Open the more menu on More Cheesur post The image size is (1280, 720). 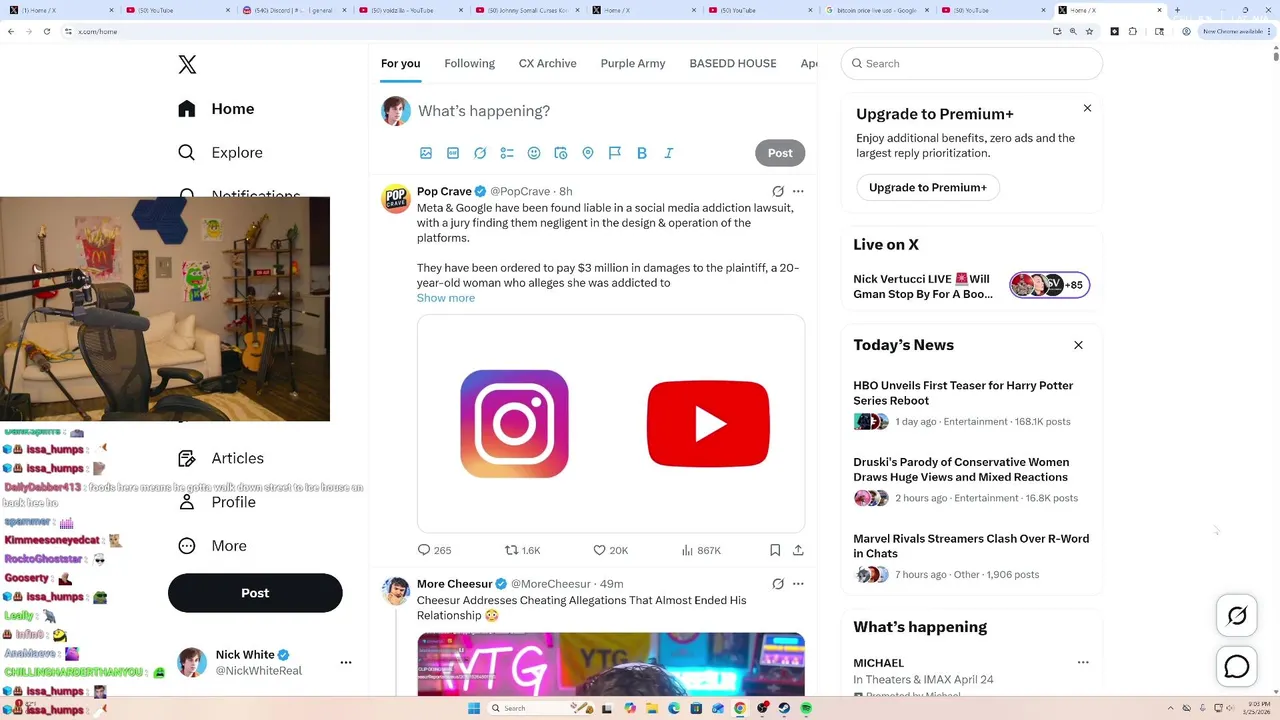(798, 584)
